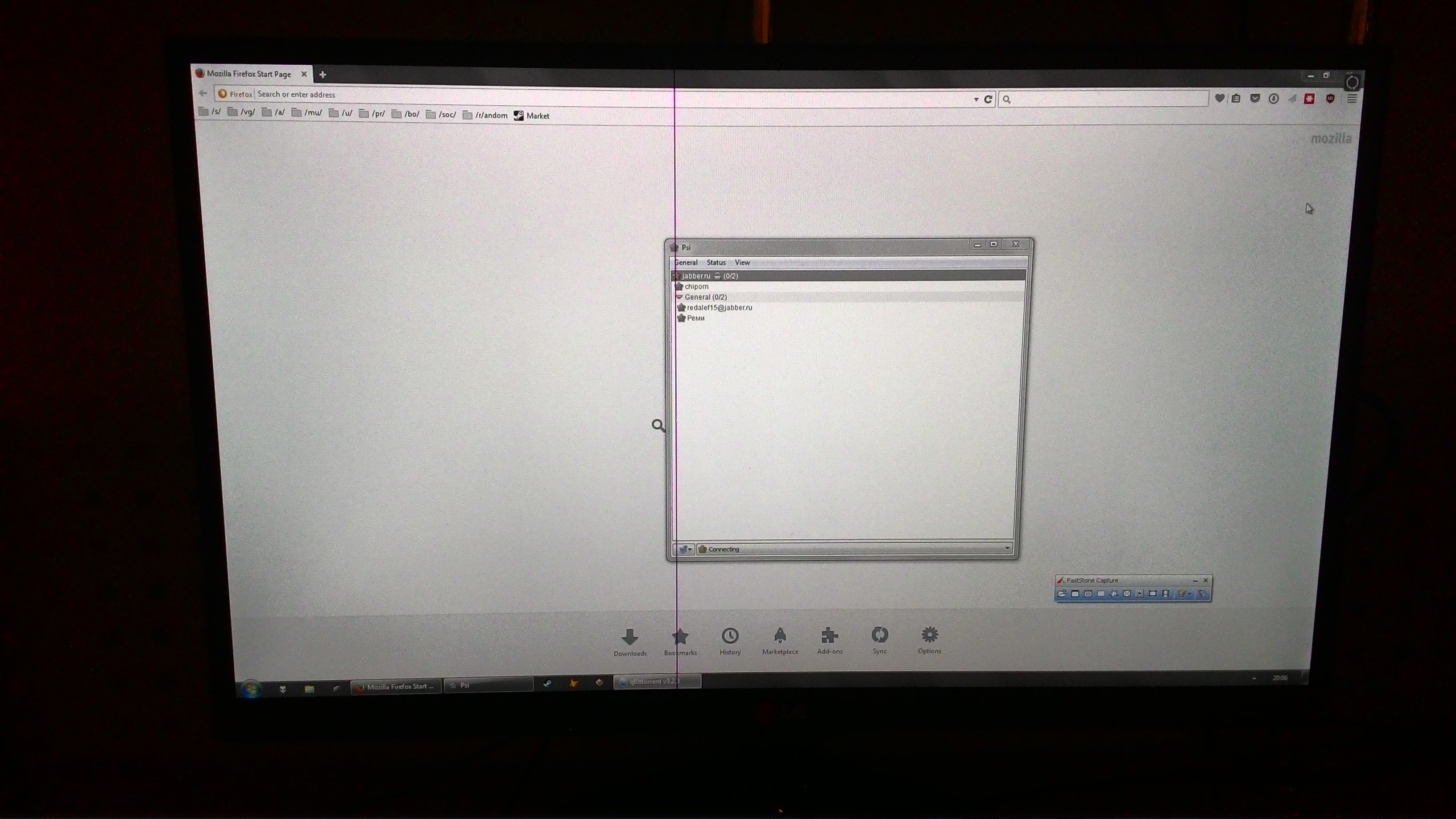The image size is (1456, 819).
Task: Click the Firefox reload button
Action: click(988, 99)
